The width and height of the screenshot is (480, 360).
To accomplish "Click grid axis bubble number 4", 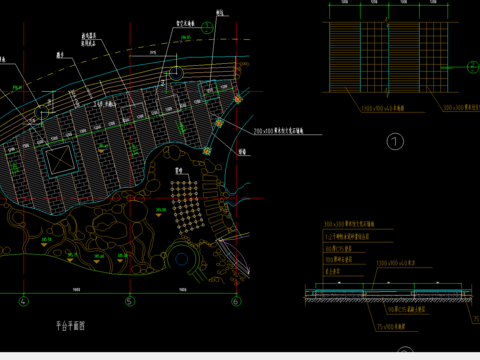I will (x=23, y=301).
